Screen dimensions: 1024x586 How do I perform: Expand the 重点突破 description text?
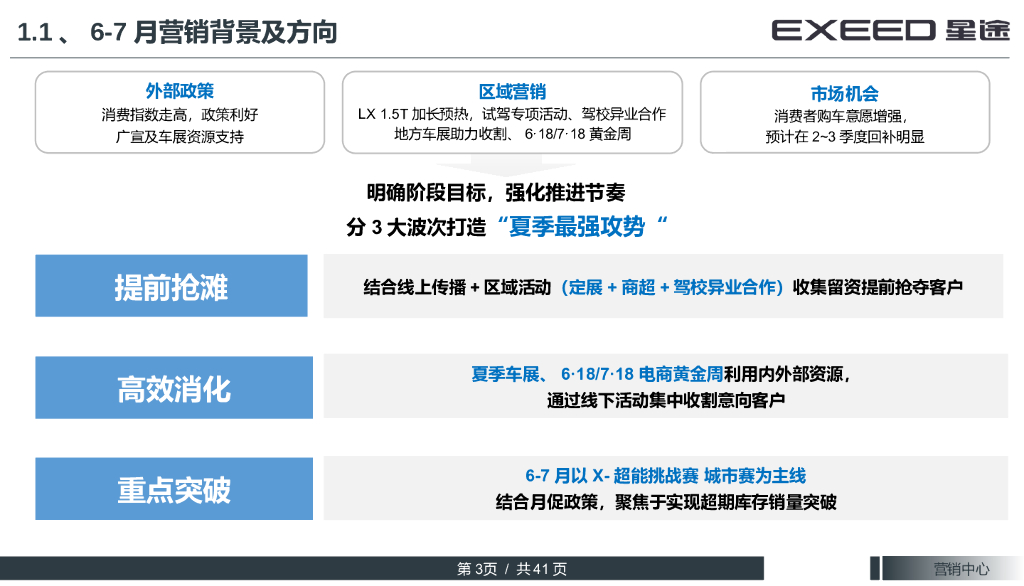(x=660, y=488)
